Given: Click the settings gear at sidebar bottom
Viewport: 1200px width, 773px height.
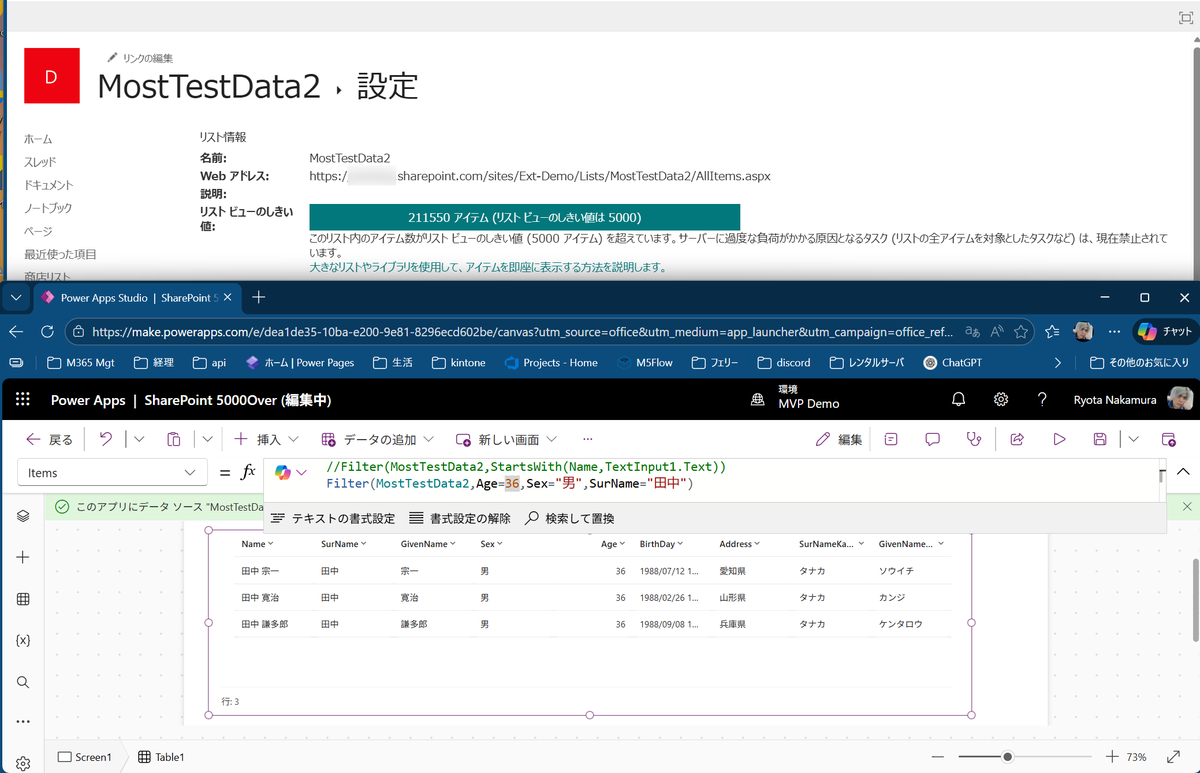Looking at the screenshot, I should (x=23, y=763).
